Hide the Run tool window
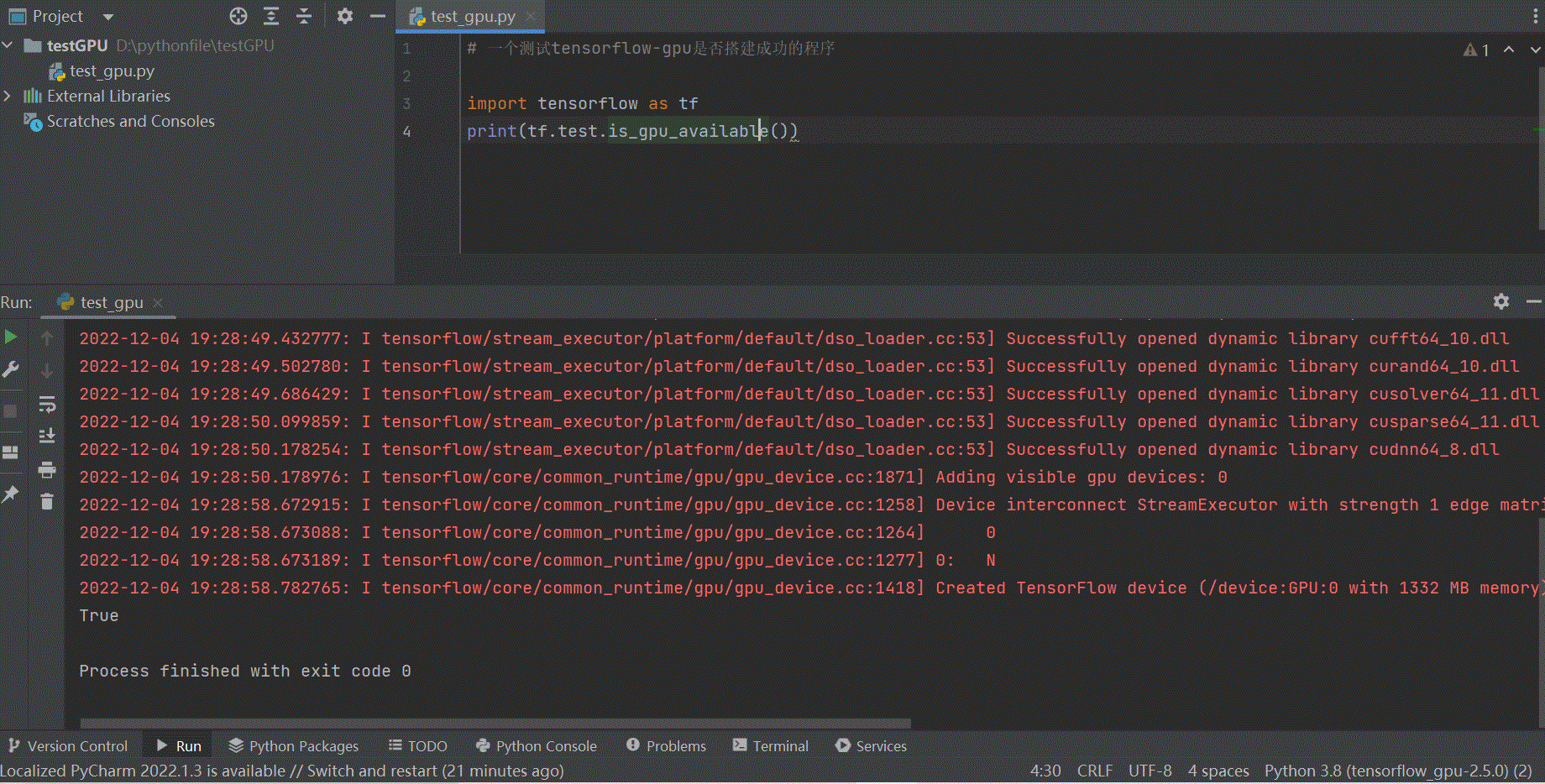Screen dimensions: 1545x784 pyautogui.click(x=1534, y=301)
